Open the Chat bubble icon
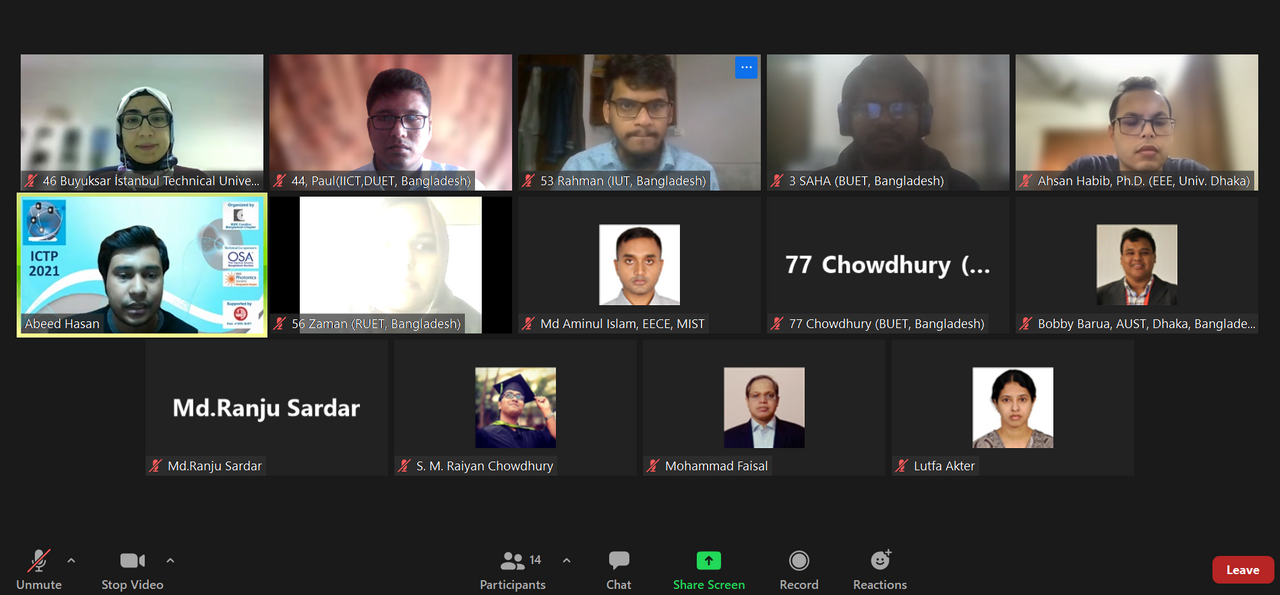Viewport: 1280px width, 595px height. pyautogui.click(x=619, y=561)
